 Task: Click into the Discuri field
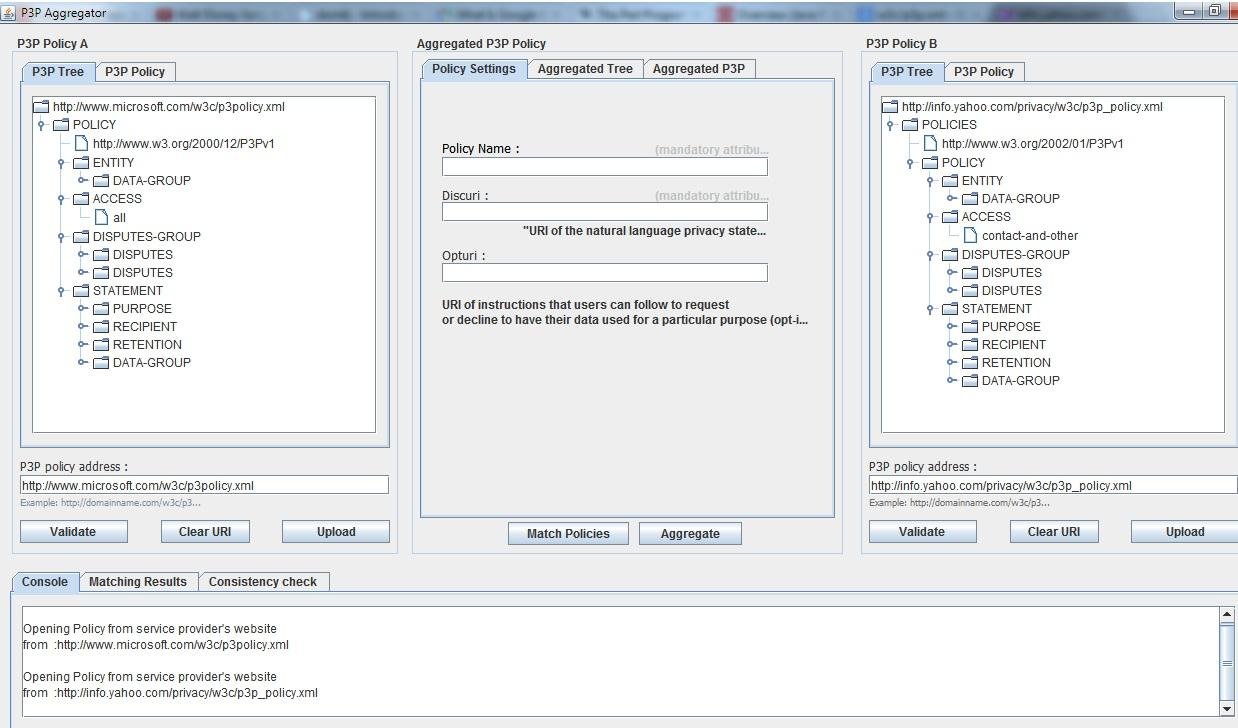pos(605,212)
